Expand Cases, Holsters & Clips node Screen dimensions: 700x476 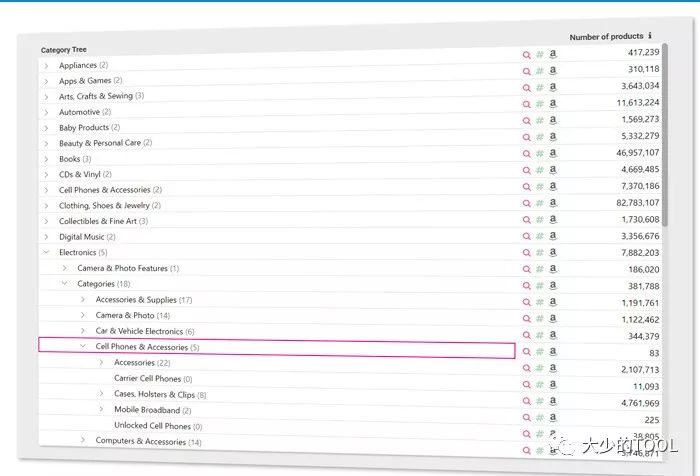(101, 393)
